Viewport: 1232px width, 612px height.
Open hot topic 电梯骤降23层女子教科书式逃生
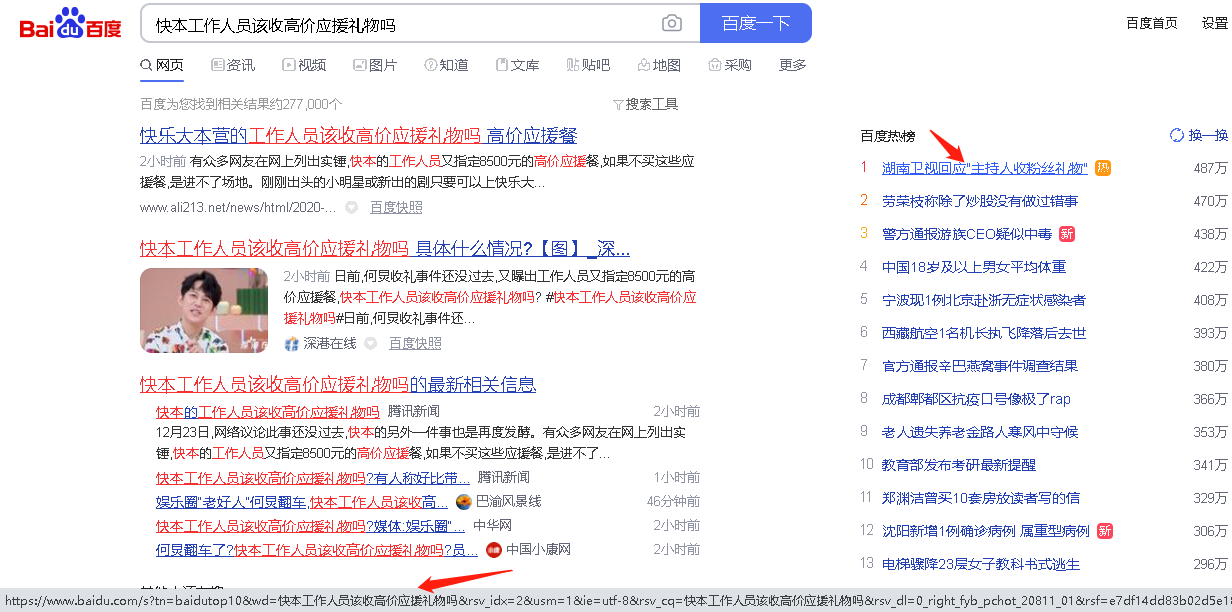[x=981, y=564]
